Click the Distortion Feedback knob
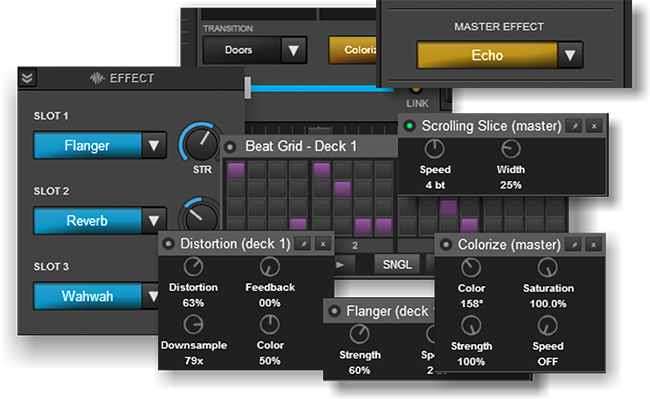The image size is (650, 399). (x=269, y=266)
